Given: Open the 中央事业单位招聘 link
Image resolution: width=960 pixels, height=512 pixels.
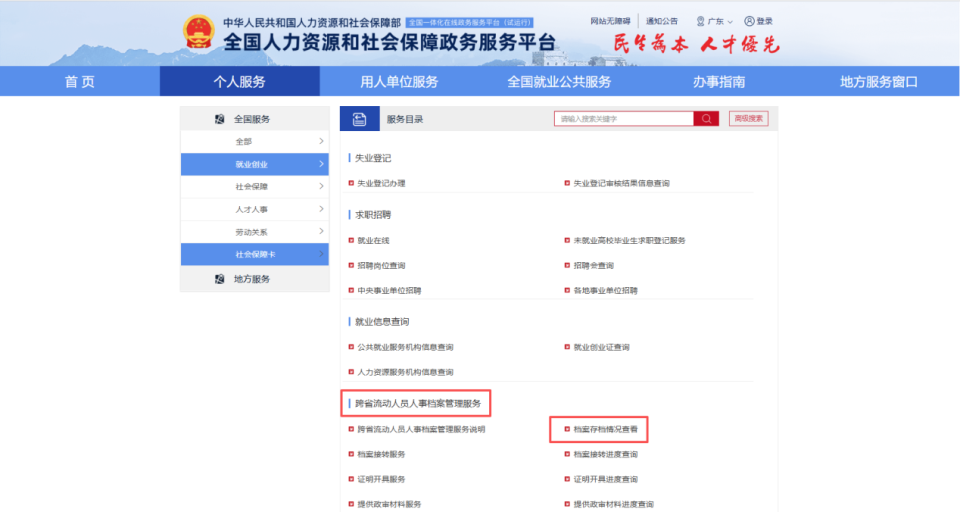Looking at the screenshot, I should coord(389,290).
